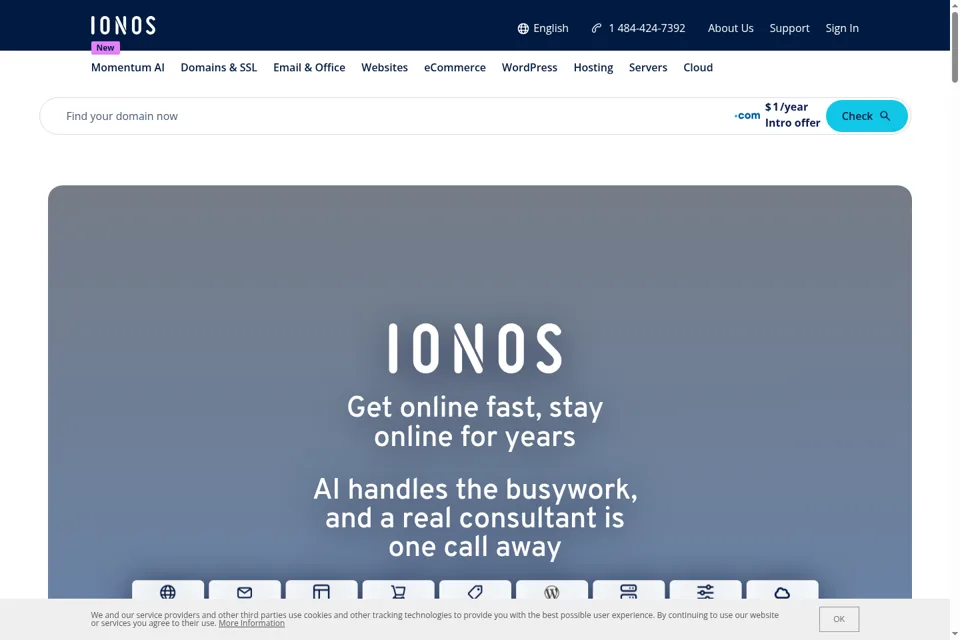Image resolution: width=960 pixels, height=640 pixels.
Task: Click the Check domain button
Action: coord(866,116)
